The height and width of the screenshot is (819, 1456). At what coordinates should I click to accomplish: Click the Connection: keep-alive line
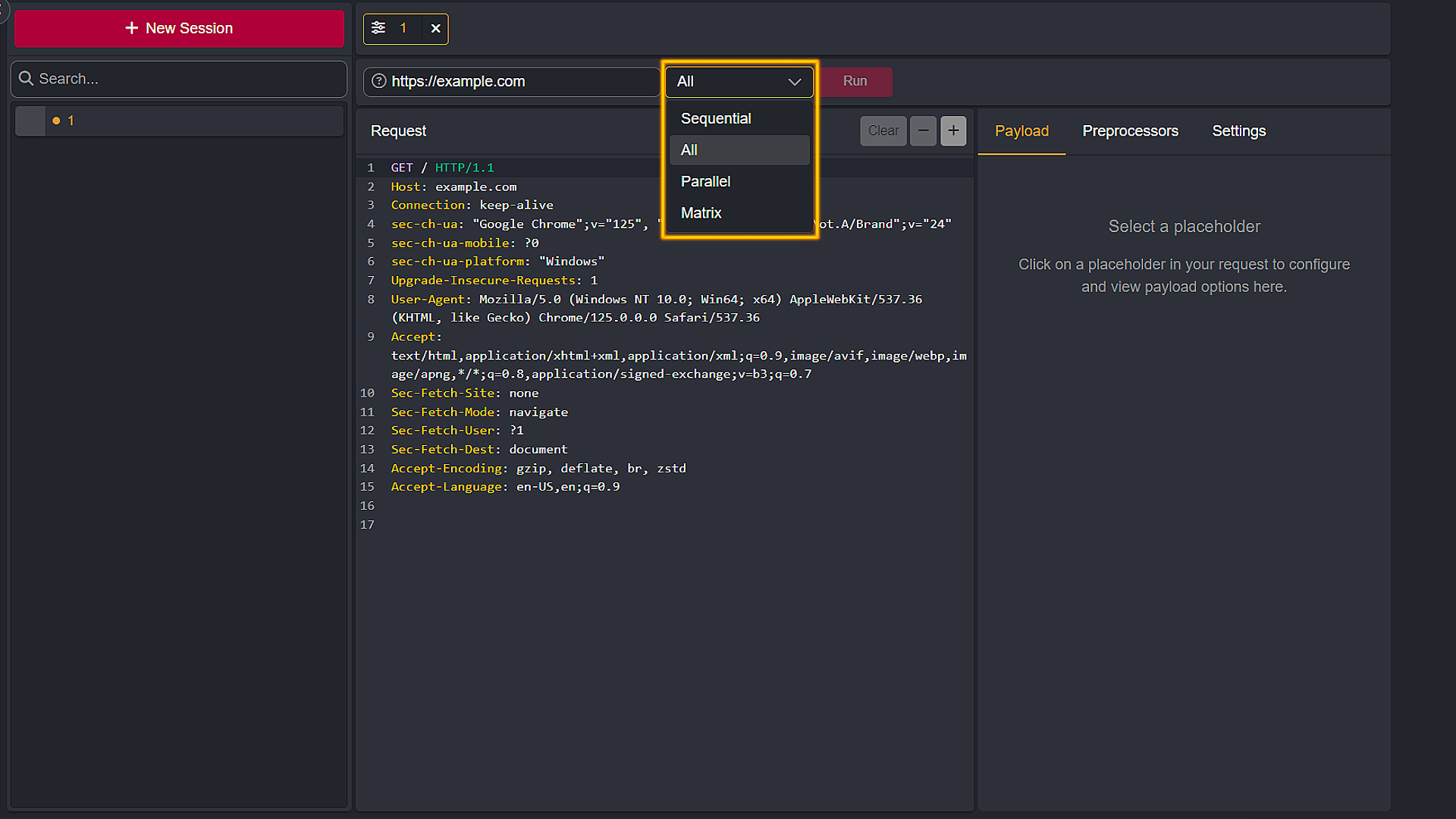[x=472, y=206]
